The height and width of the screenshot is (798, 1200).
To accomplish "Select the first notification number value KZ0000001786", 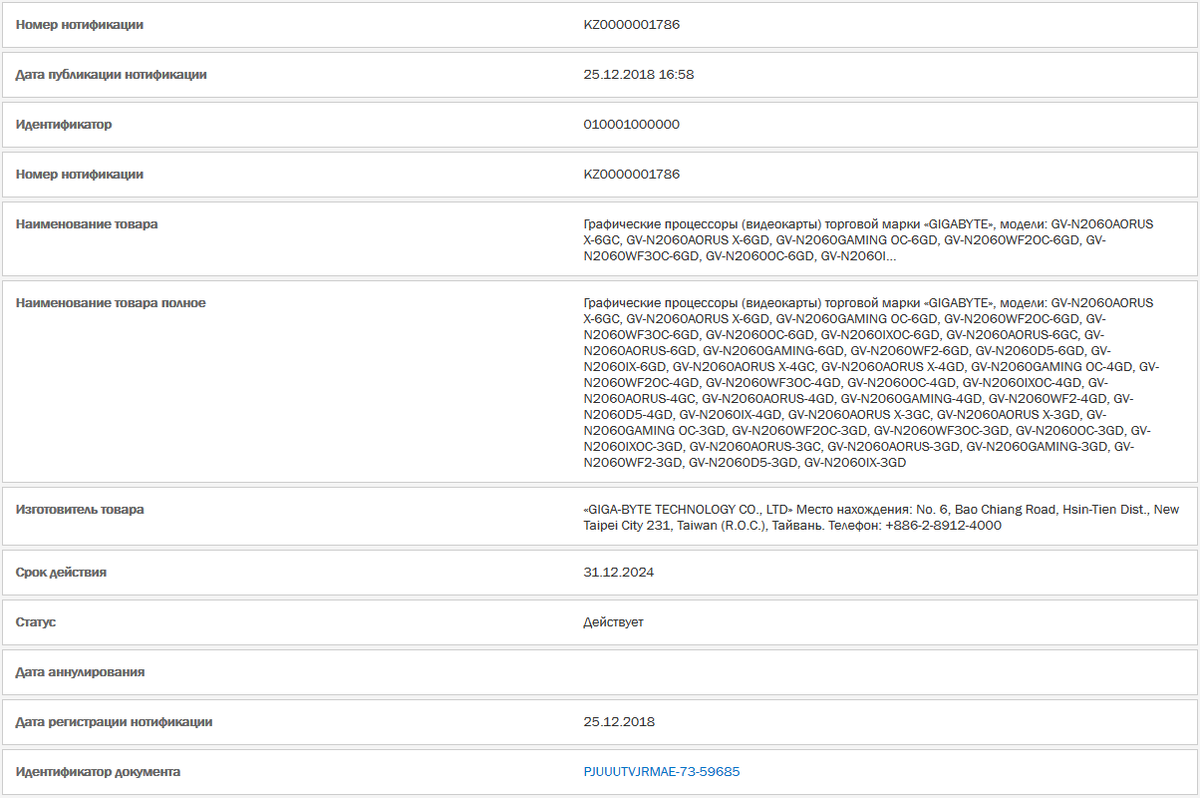I will 631,25.
